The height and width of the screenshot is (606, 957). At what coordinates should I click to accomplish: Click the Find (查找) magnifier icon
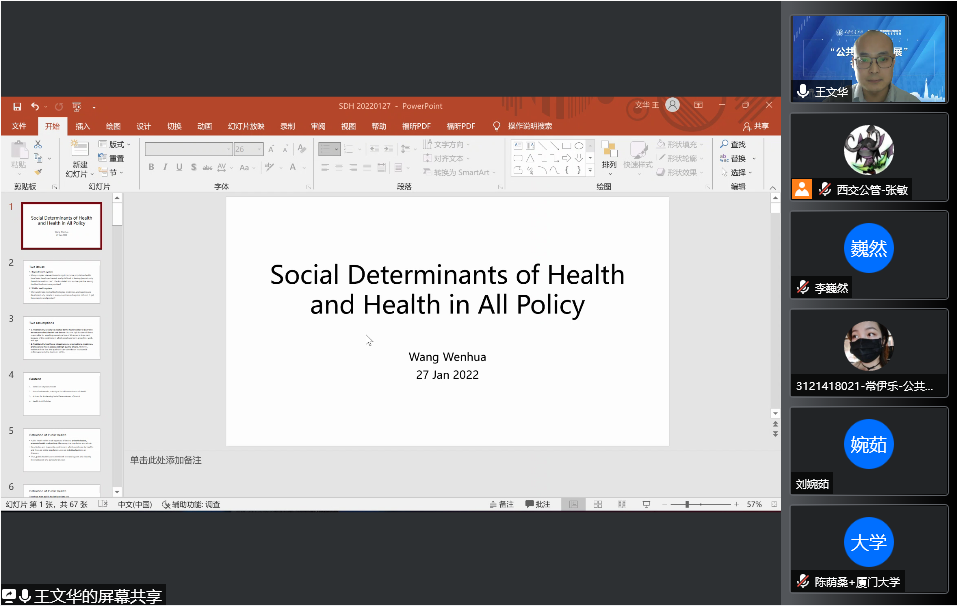(x=723, y=145)
